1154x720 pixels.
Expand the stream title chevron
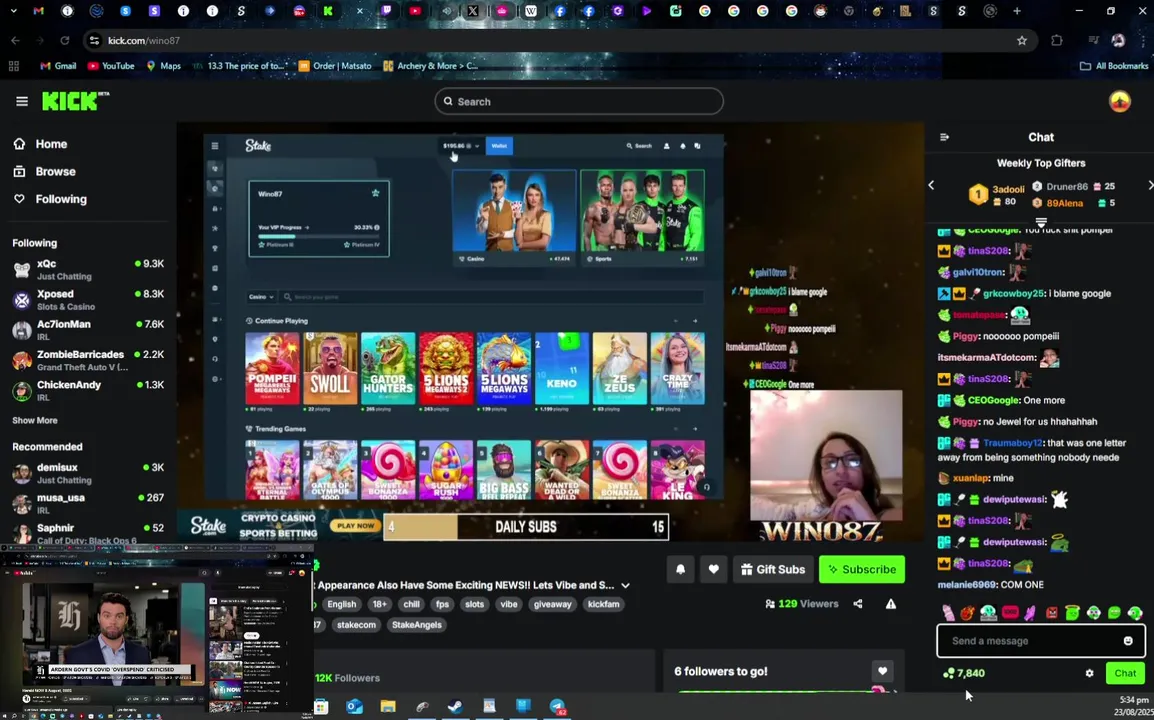tap(625, 585)
